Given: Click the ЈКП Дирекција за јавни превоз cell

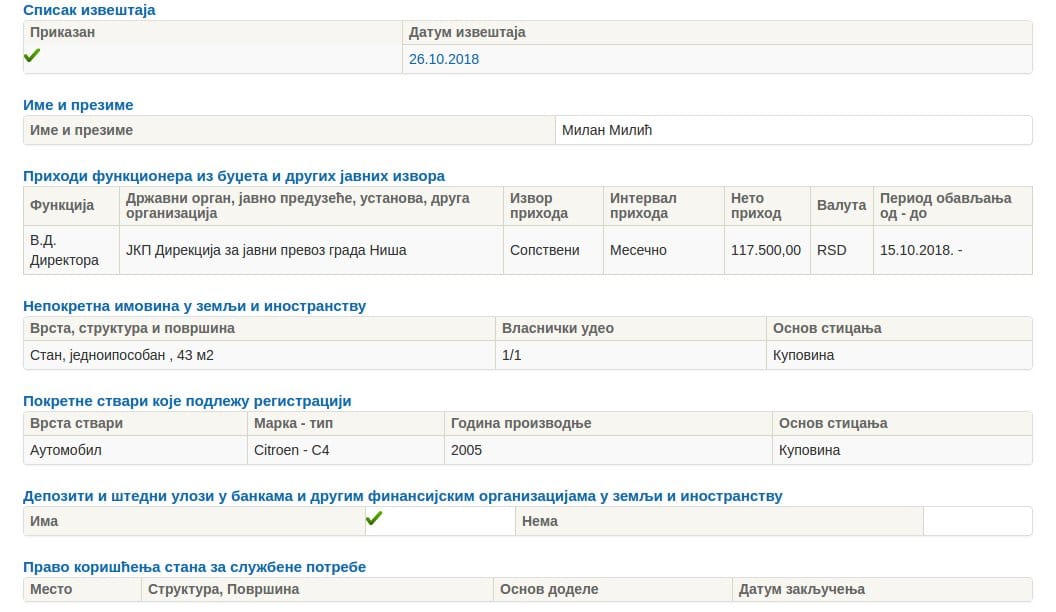Looking at the screenshot, I should (x=266, y=250).
